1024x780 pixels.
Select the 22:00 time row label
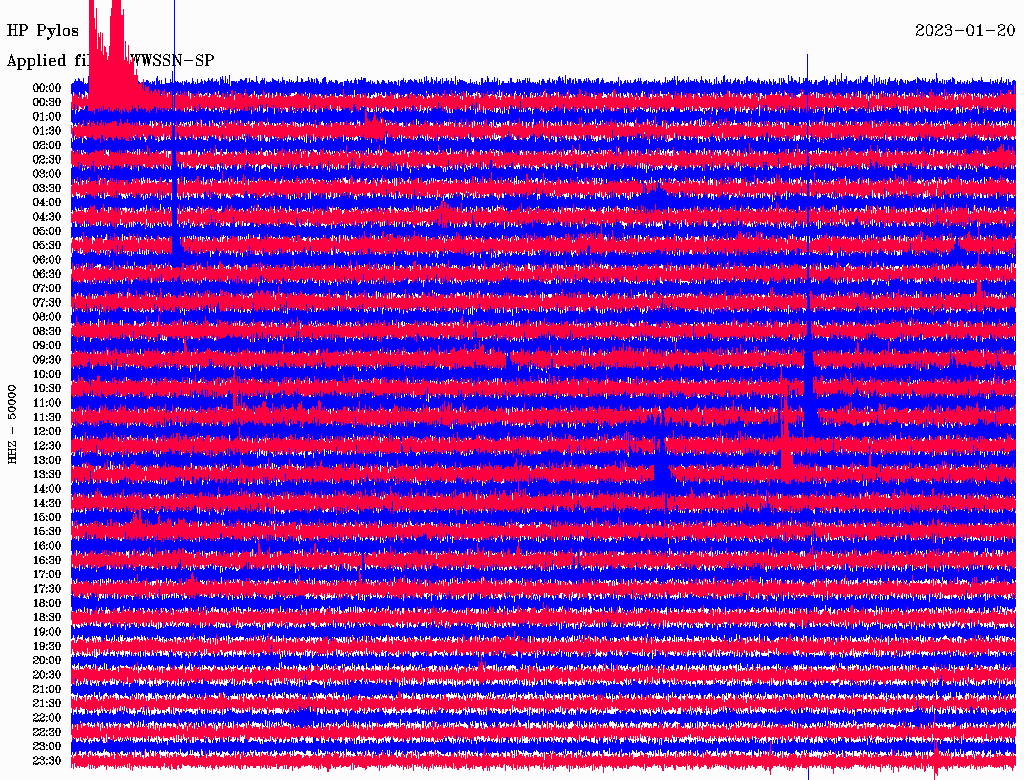(x=47, y=717)
